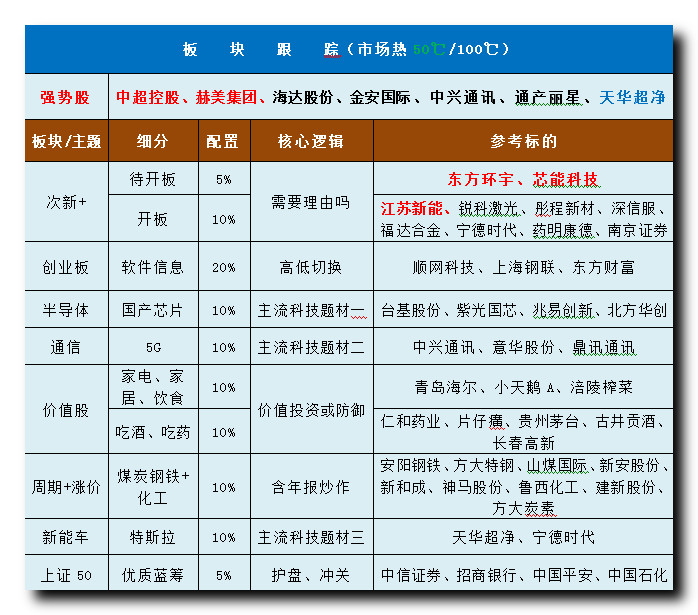Click blue 天华超净 in the strong stocks row
Screen dimensions: 698x615
(x=632, y=98)
